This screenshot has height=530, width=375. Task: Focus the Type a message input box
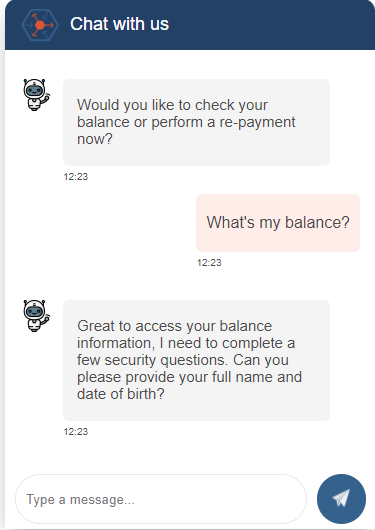pos(161,499)
